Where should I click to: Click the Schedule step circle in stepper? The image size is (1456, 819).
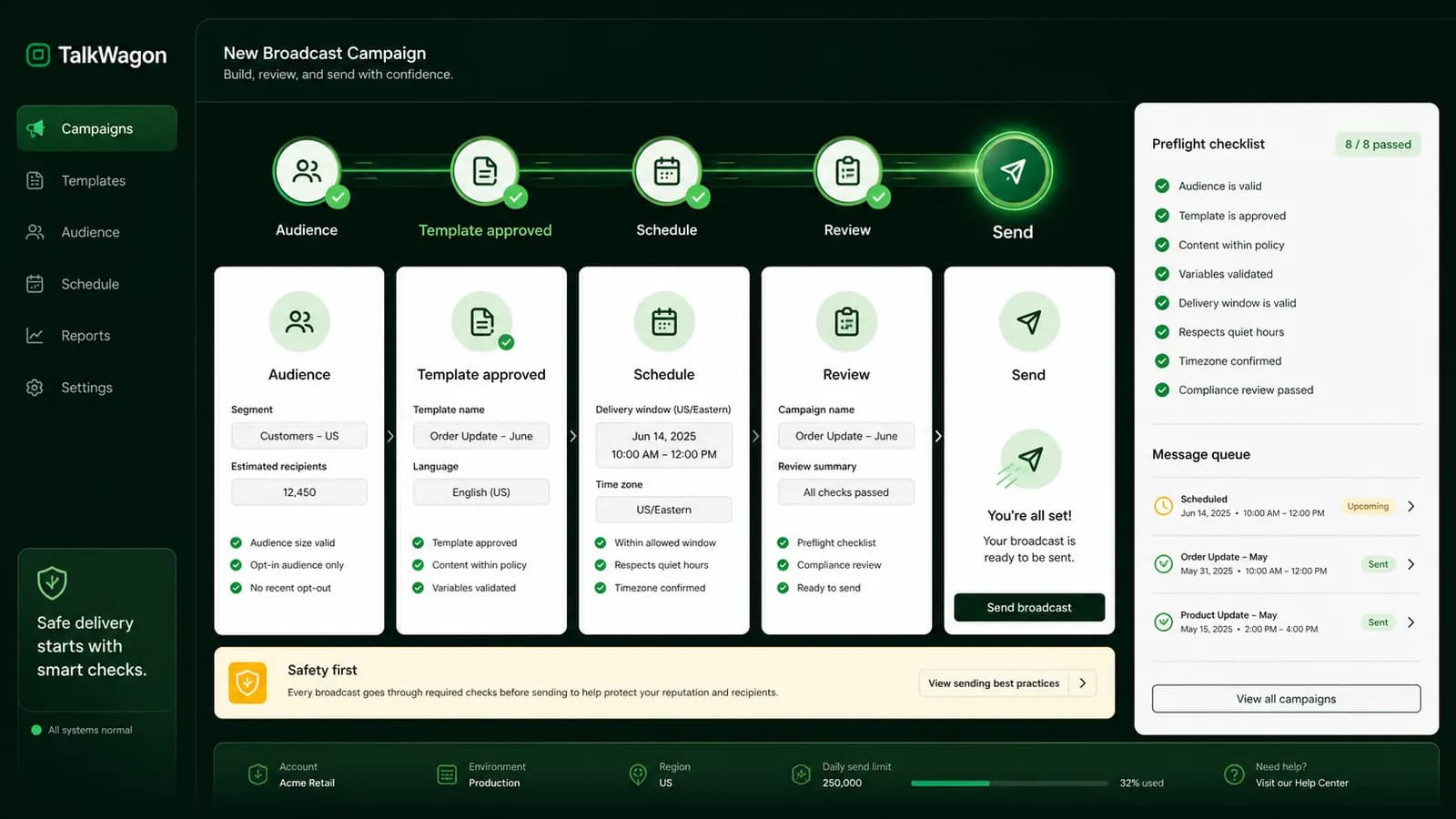click(667, 171)
